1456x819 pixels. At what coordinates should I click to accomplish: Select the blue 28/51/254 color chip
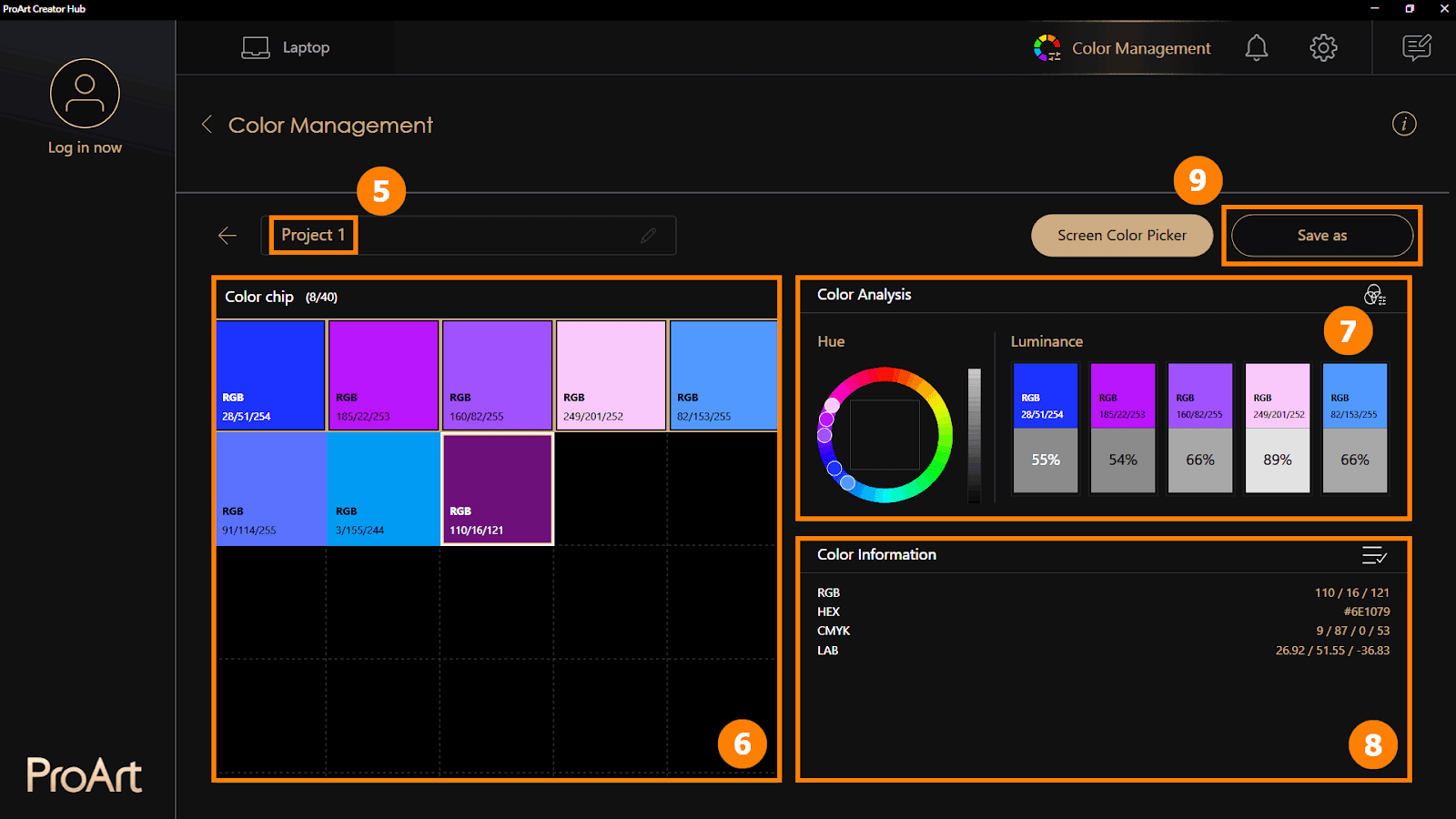(x=270, y=375)
